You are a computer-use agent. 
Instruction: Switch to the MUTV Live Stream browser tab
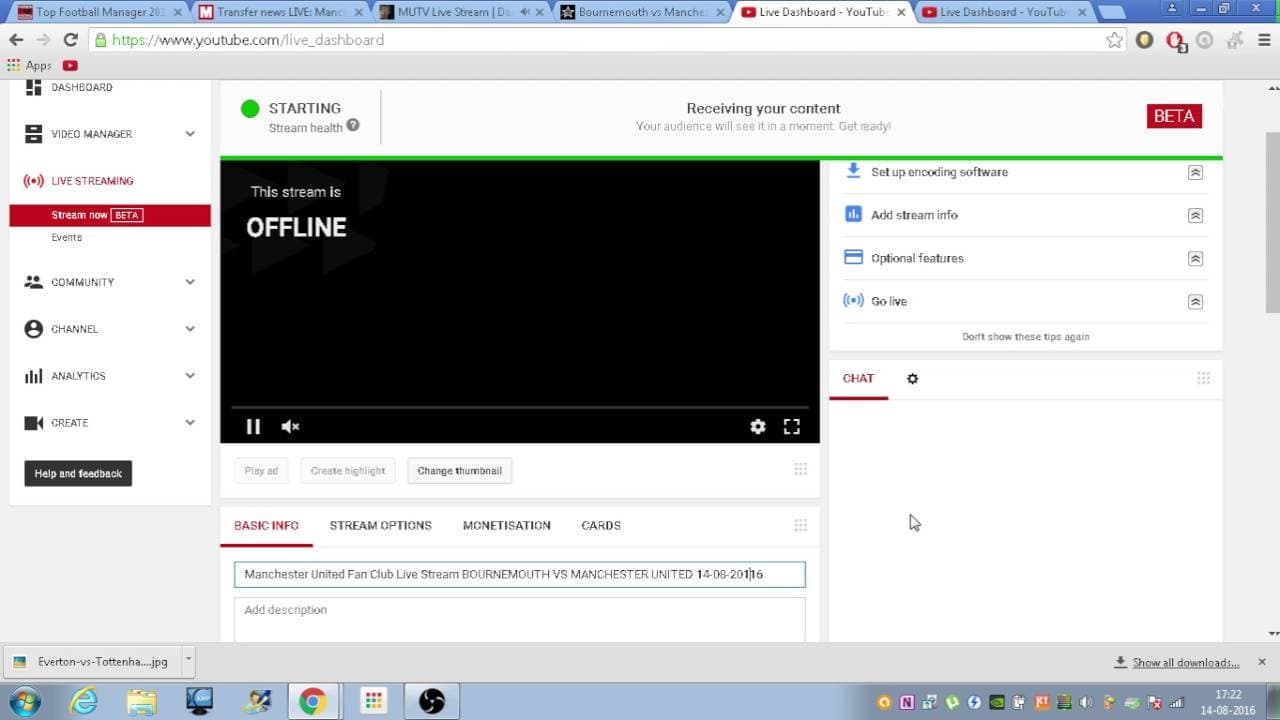(459, 12)
